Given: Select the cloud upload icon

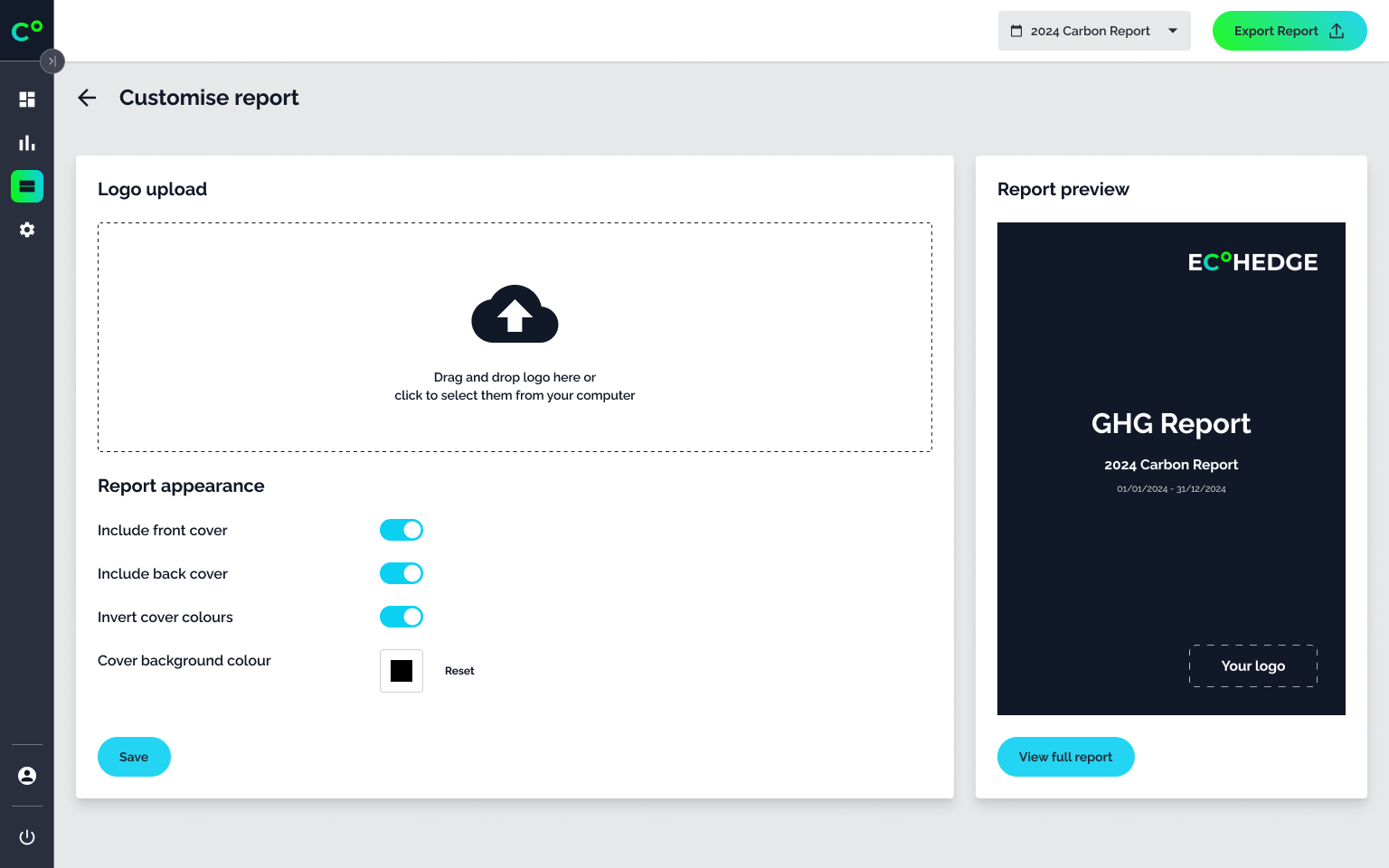Looking at the screenshot, I should point(515,314).
